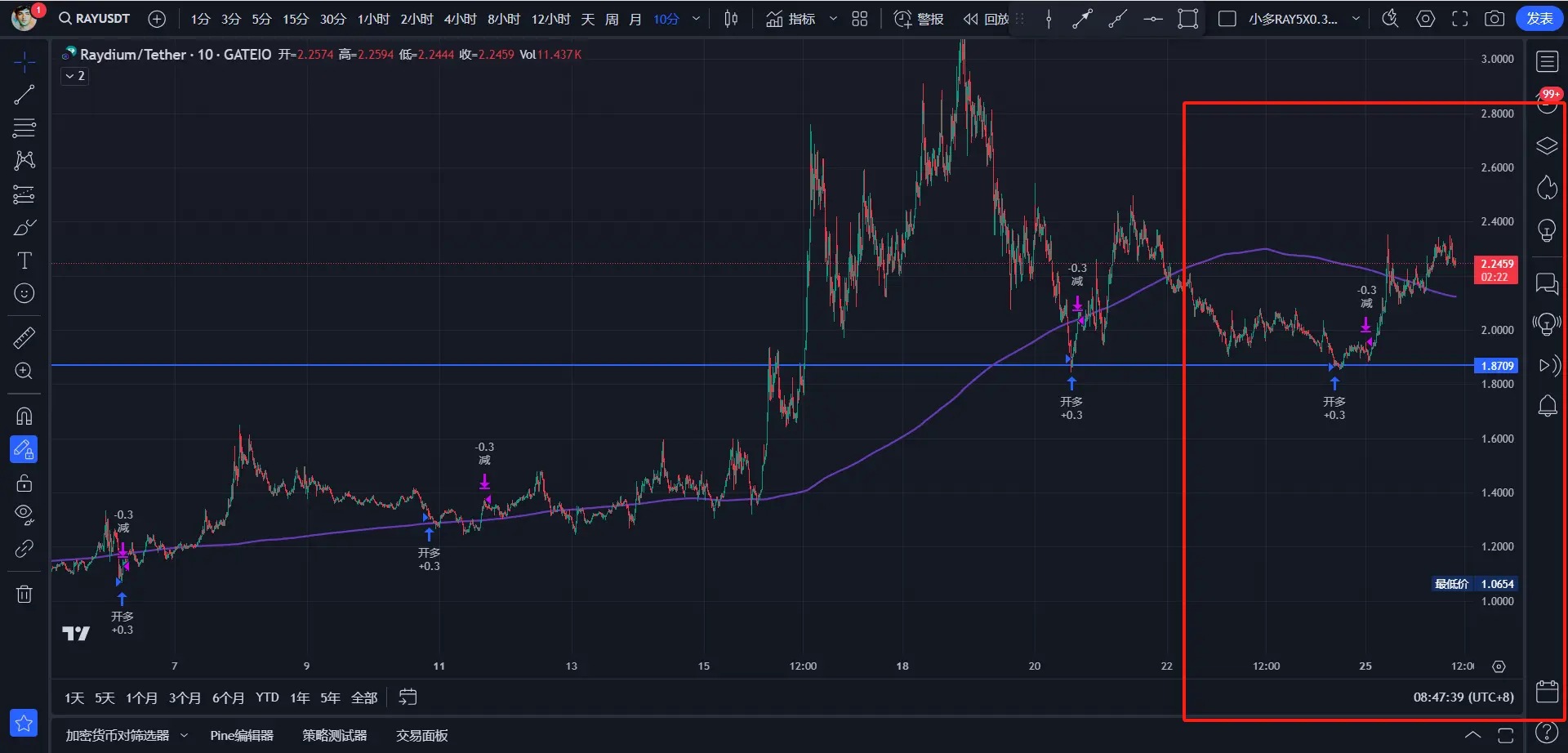Create an alert with 警报 button
The height and width of the screenshot is (753, 1568).
point(919,19)
